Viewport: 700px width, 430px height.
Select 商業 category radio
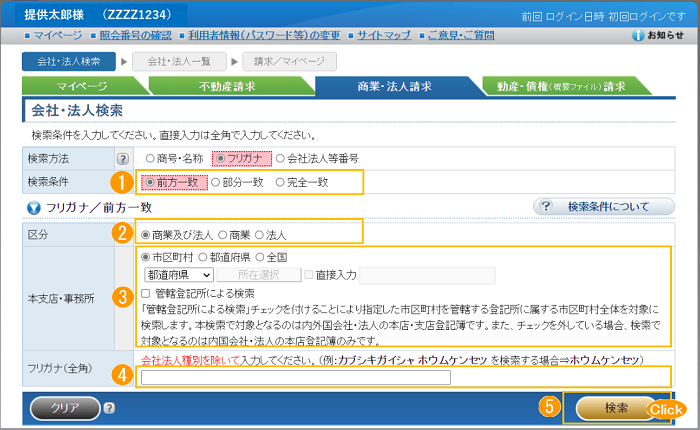(223, 234)
